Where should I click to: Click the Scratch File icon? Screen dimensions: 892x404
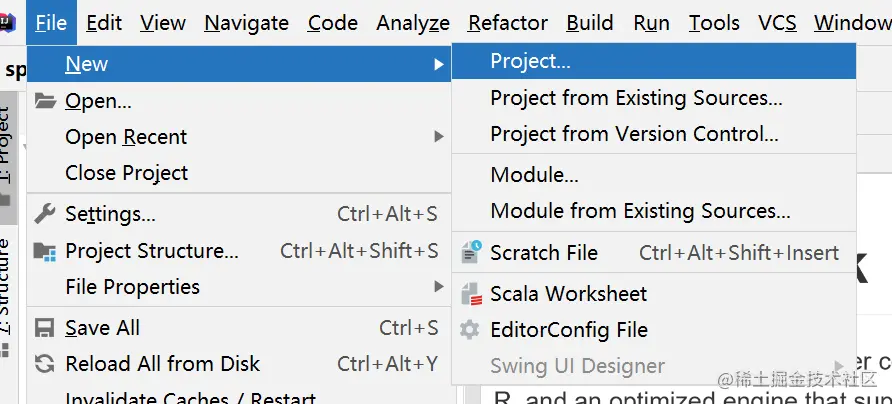pyautogui.click(x=470, y=253)
